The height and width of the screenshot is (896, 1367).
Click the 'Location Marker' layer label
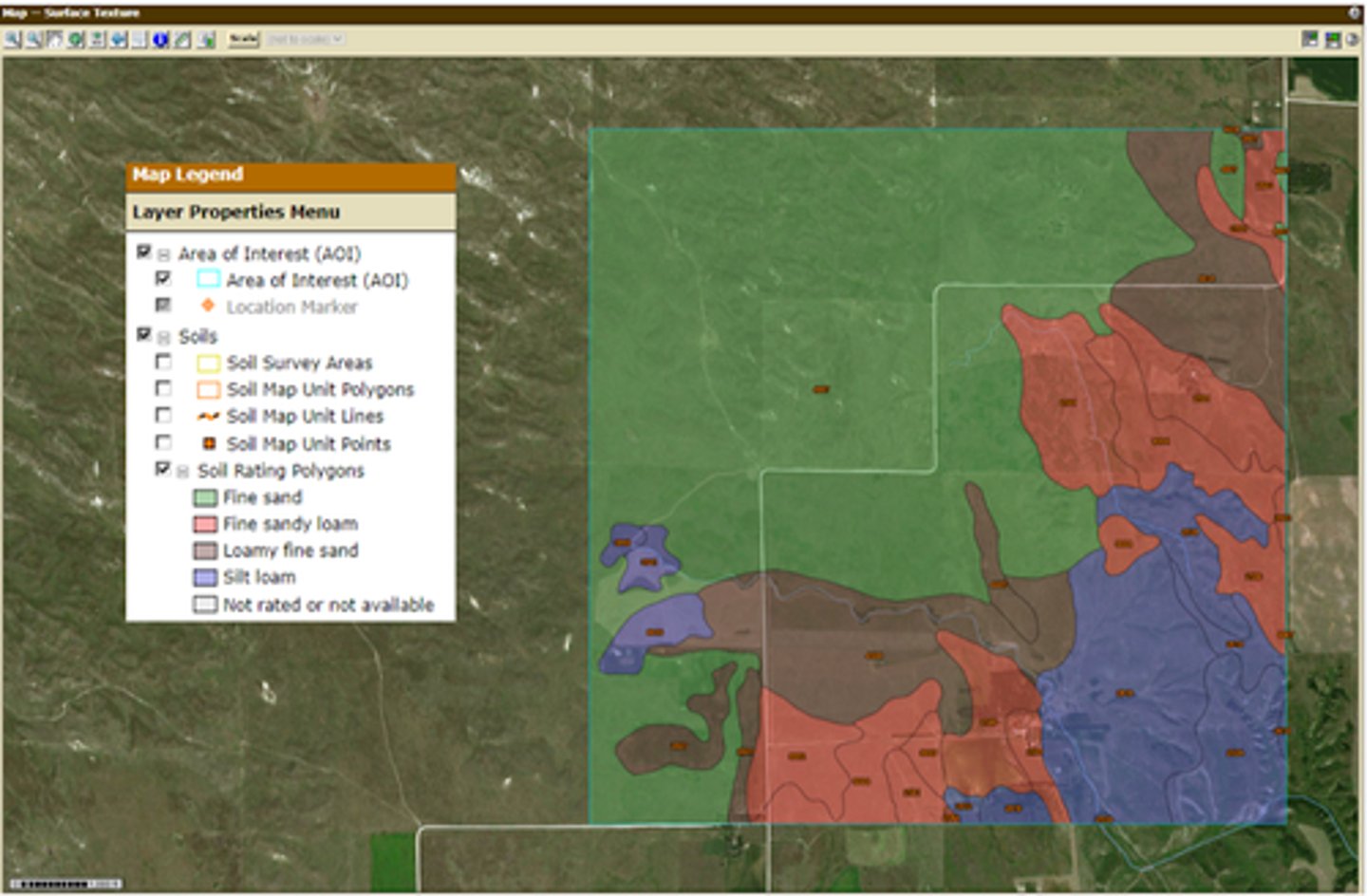291,307
